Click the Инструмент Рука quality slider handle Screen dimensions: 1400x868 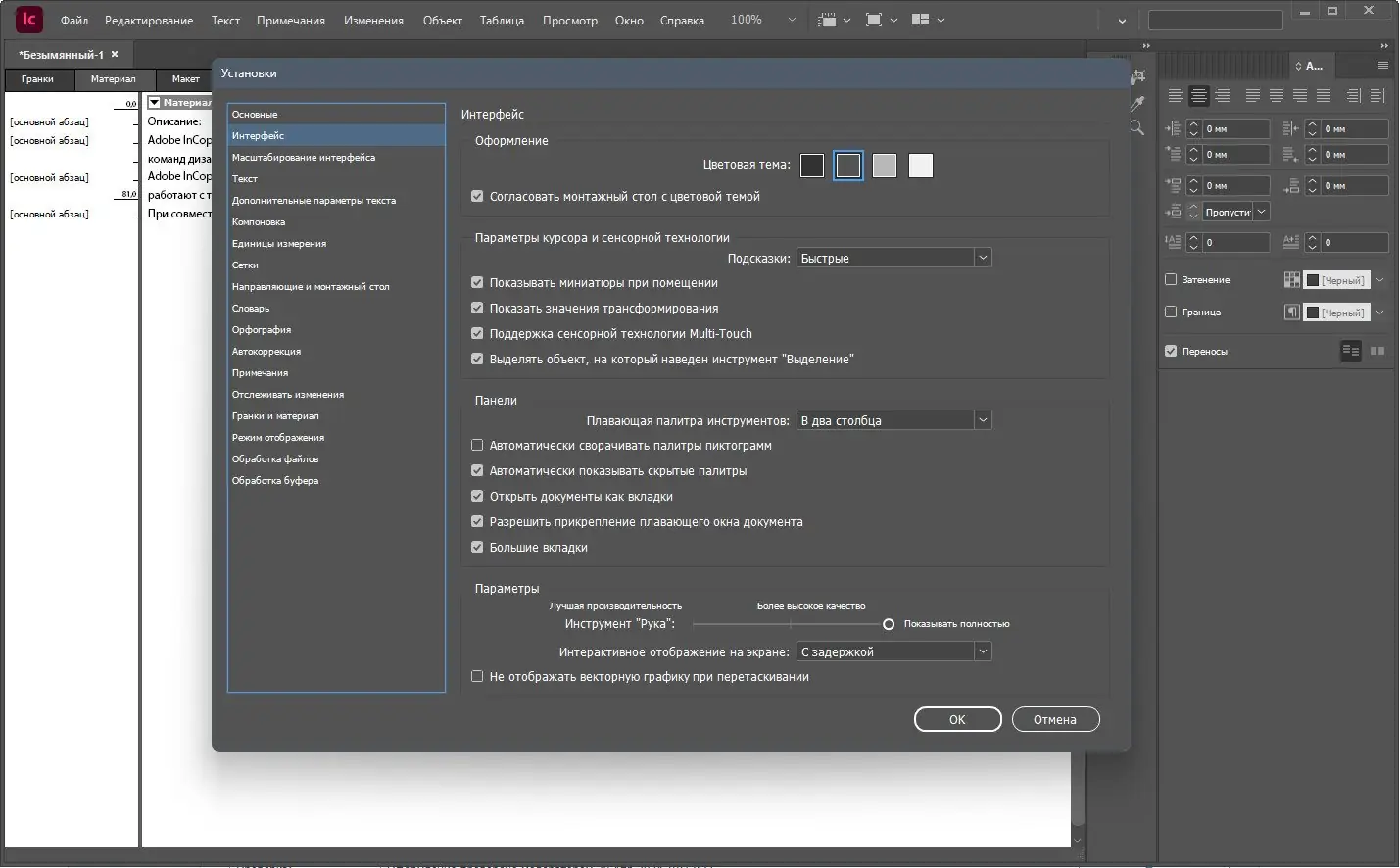(x=889, y=624)
